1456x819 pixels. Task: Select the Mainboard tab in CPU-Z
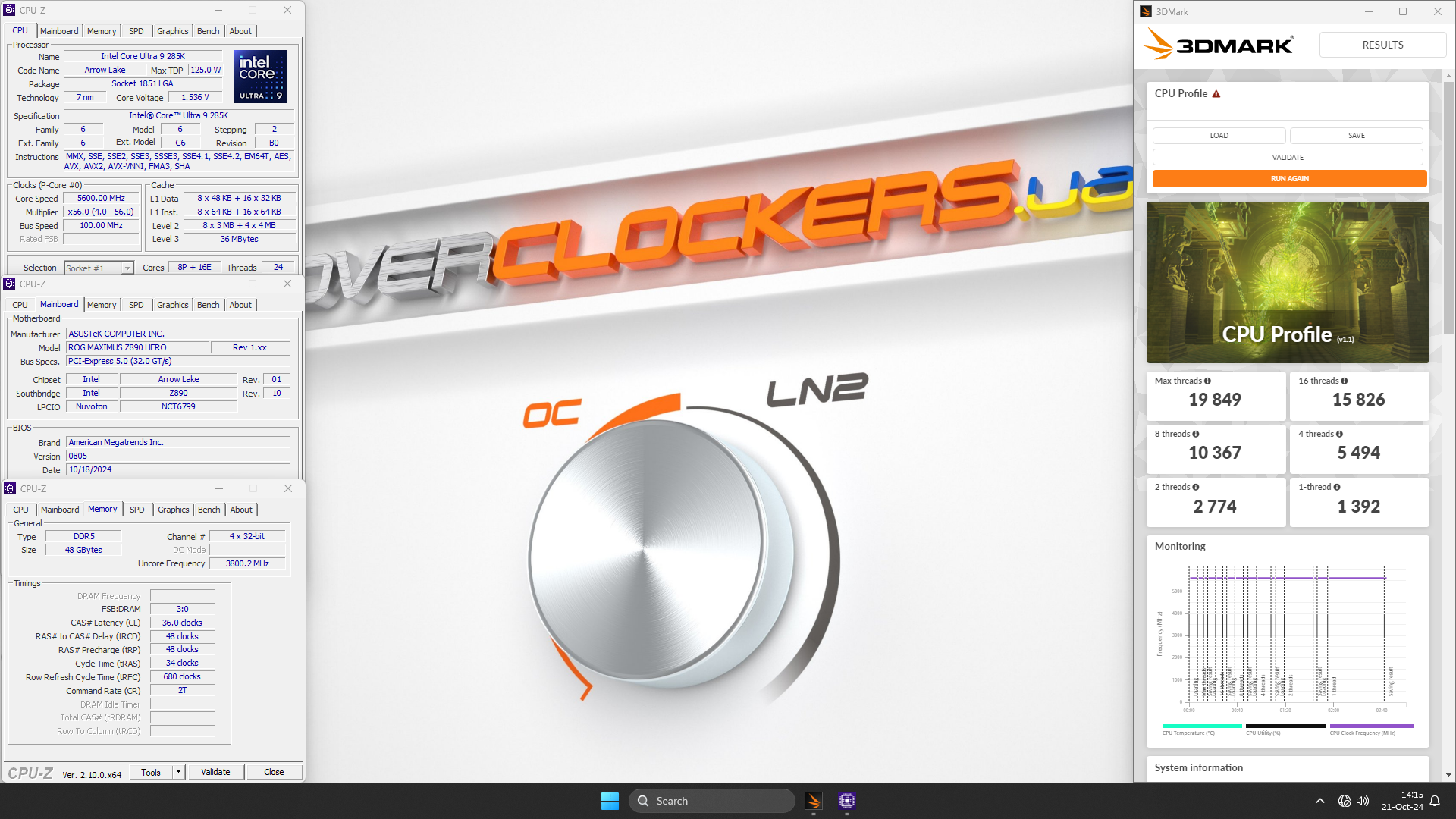[x=59, y=31]
